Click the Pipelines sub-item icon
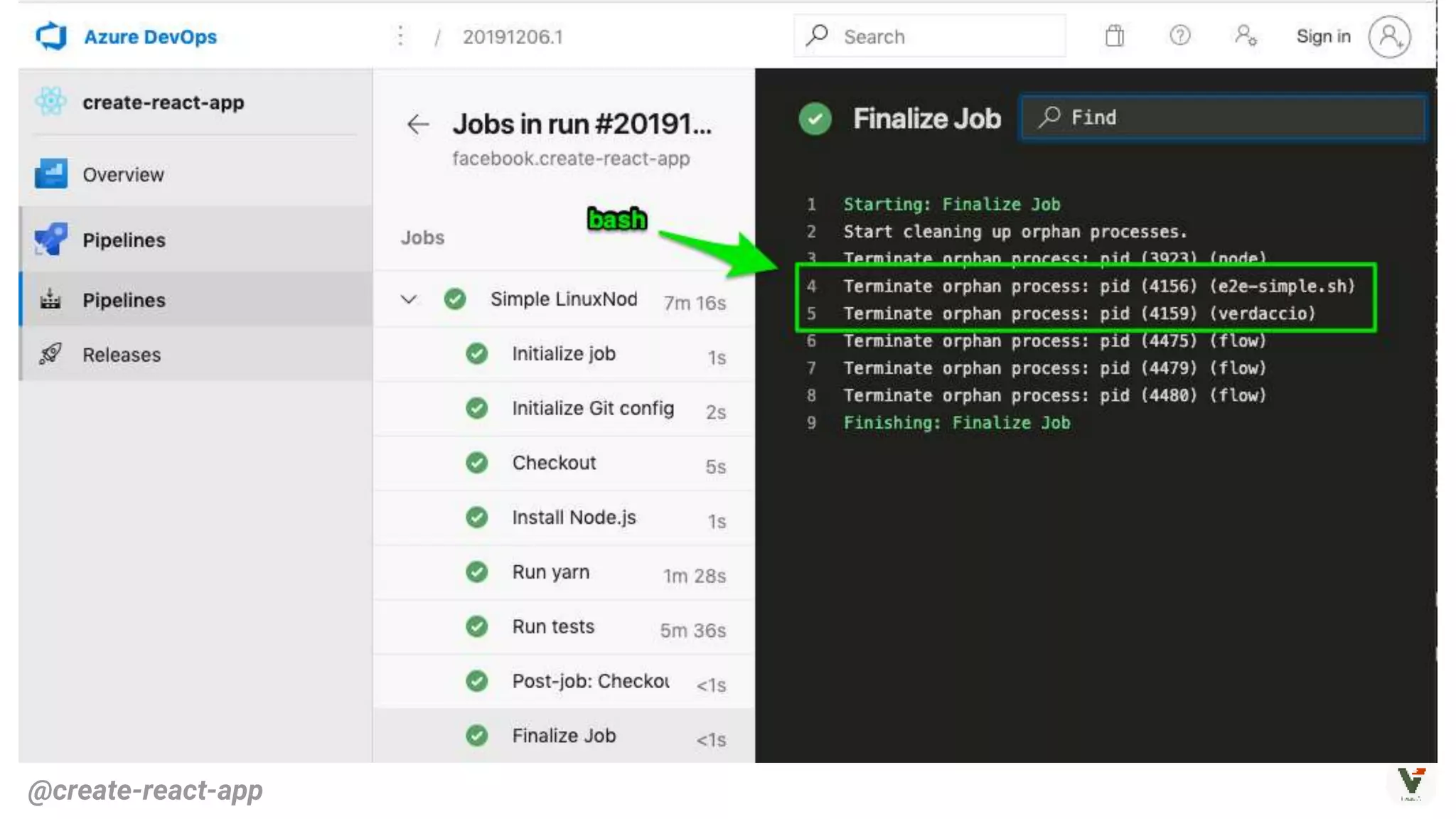 [50, 299]
